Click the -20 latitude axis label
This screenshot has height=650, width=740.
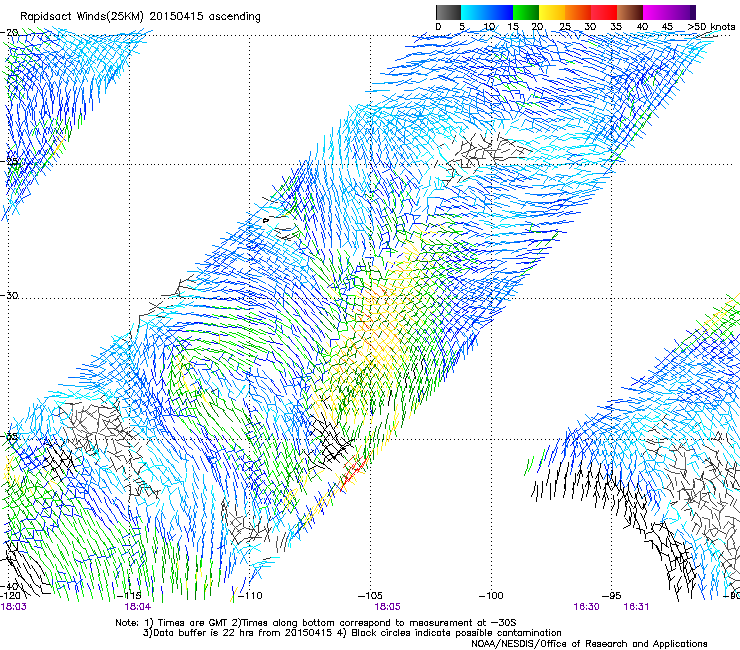10,33
